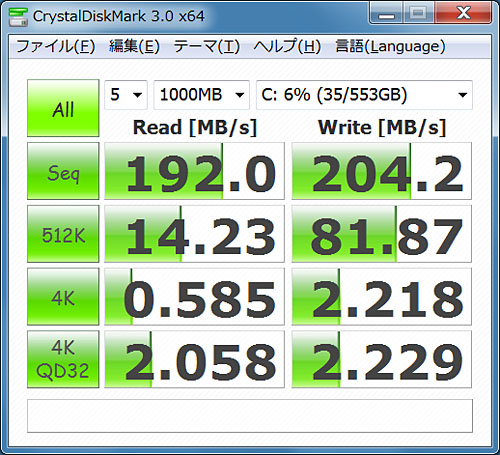Open the ヘルプ(H) menu

click(287, 46)
